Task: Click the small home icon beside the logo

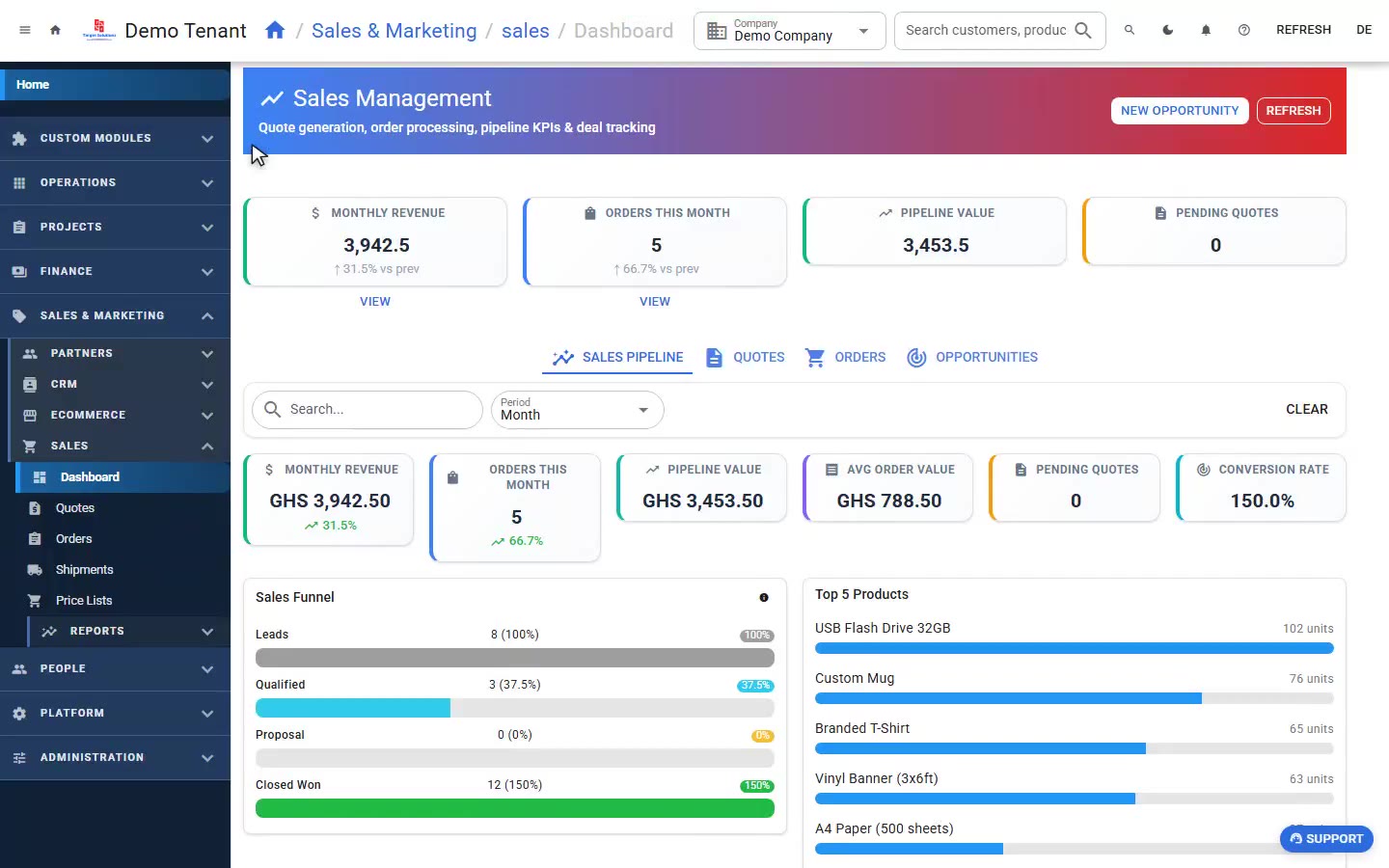Action: point(55,30)
